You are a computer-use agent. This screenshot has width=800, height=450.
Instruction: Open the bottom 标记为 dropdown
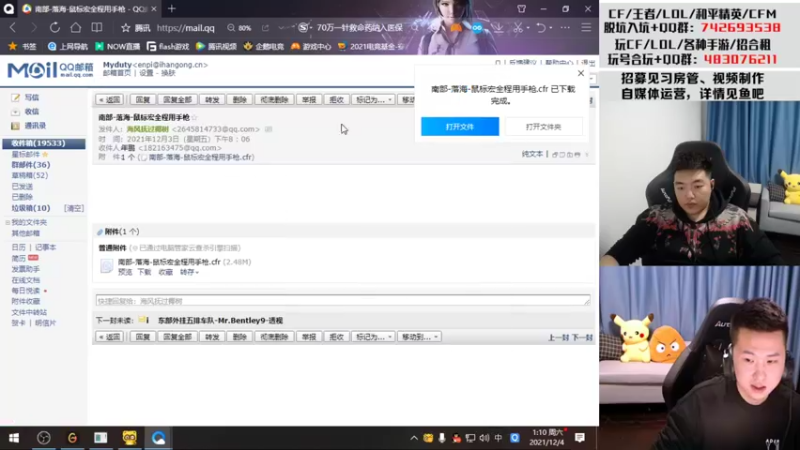373,337
